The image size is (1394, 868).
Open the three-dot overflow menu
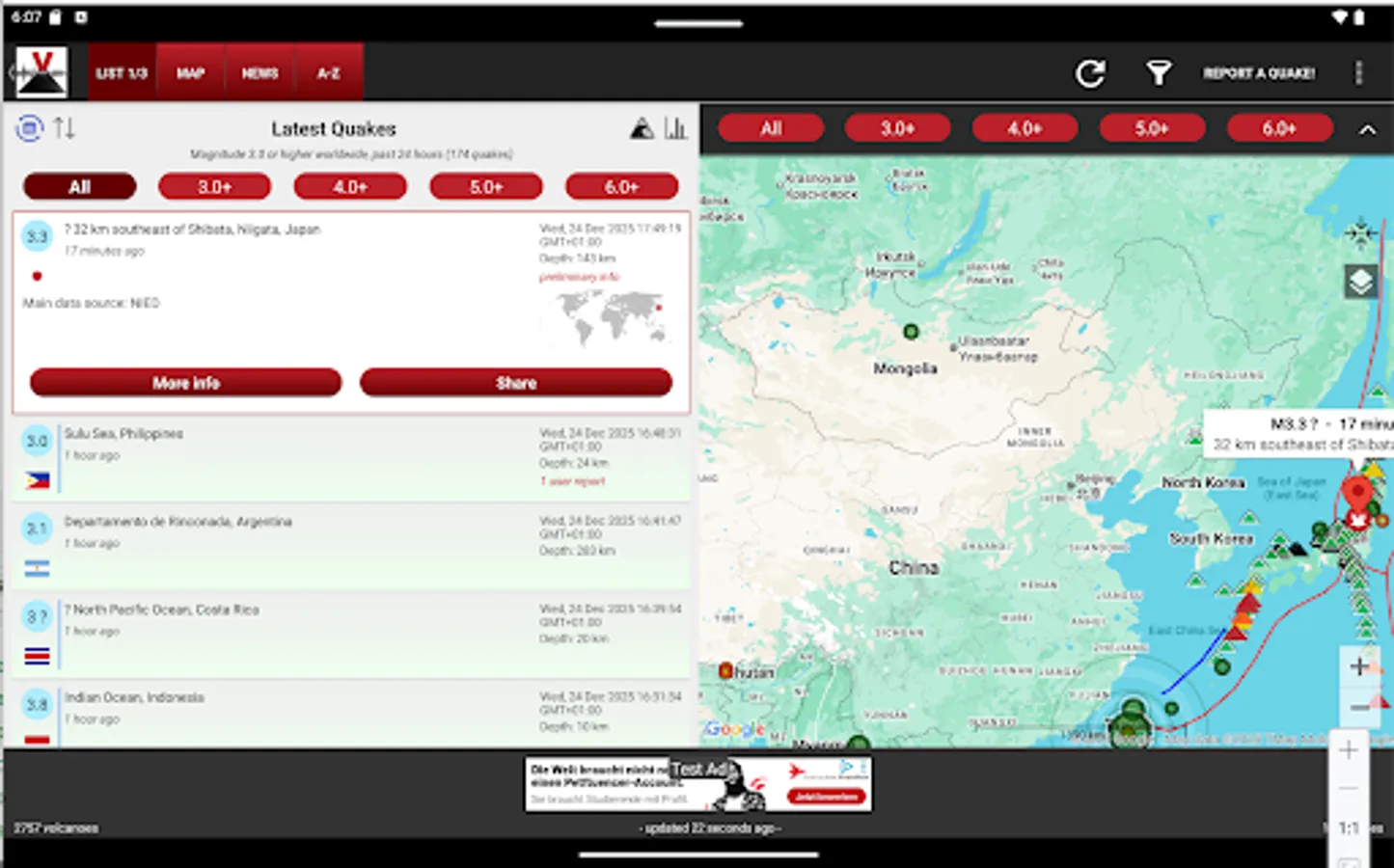(1361, 72)
